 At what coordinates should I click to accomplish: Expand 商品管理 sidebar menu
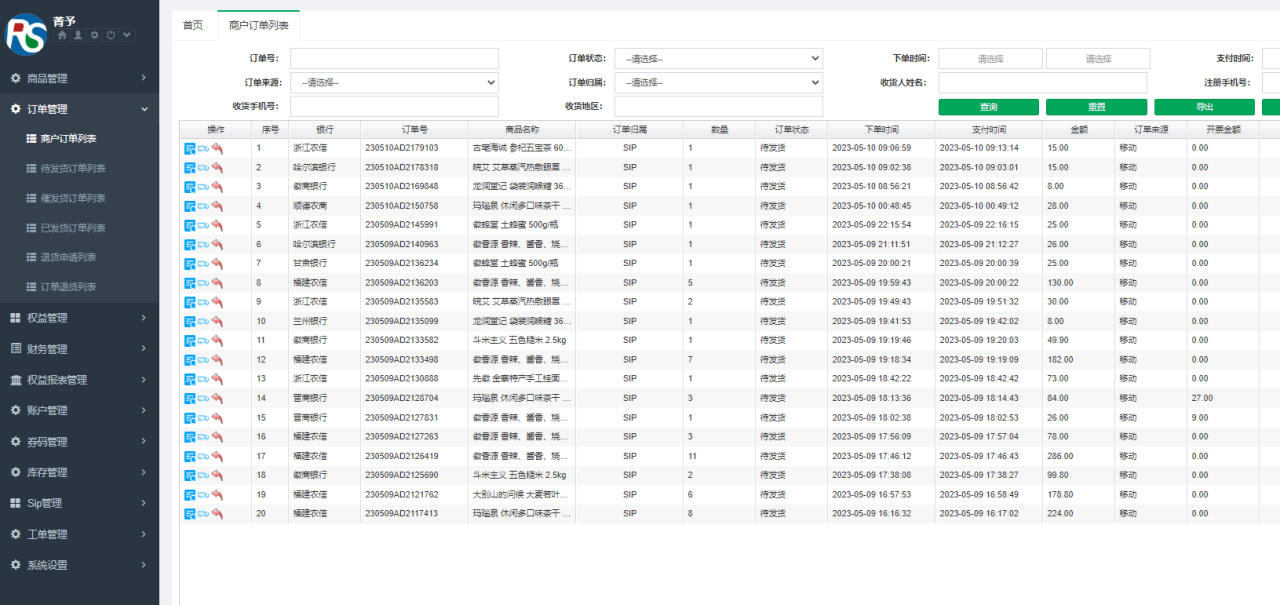pyautogui.click(x=79, y=78)
